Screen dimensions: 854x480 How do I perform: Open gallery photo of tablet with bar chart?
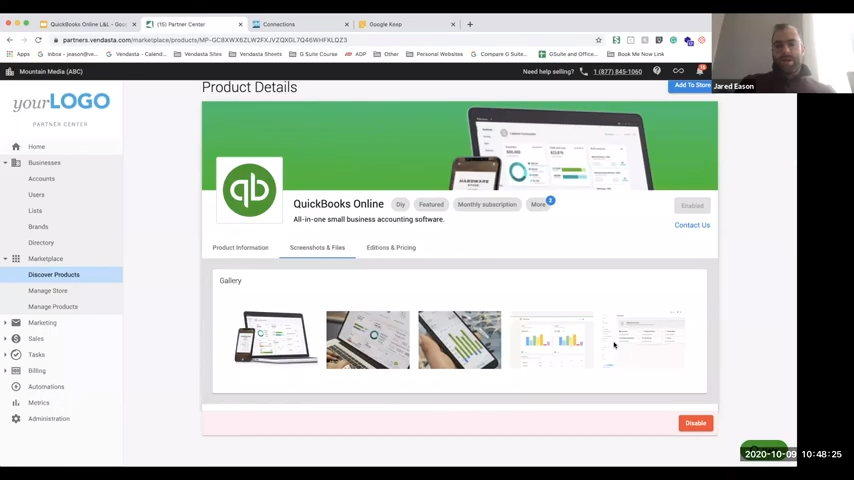pos(459,340)
